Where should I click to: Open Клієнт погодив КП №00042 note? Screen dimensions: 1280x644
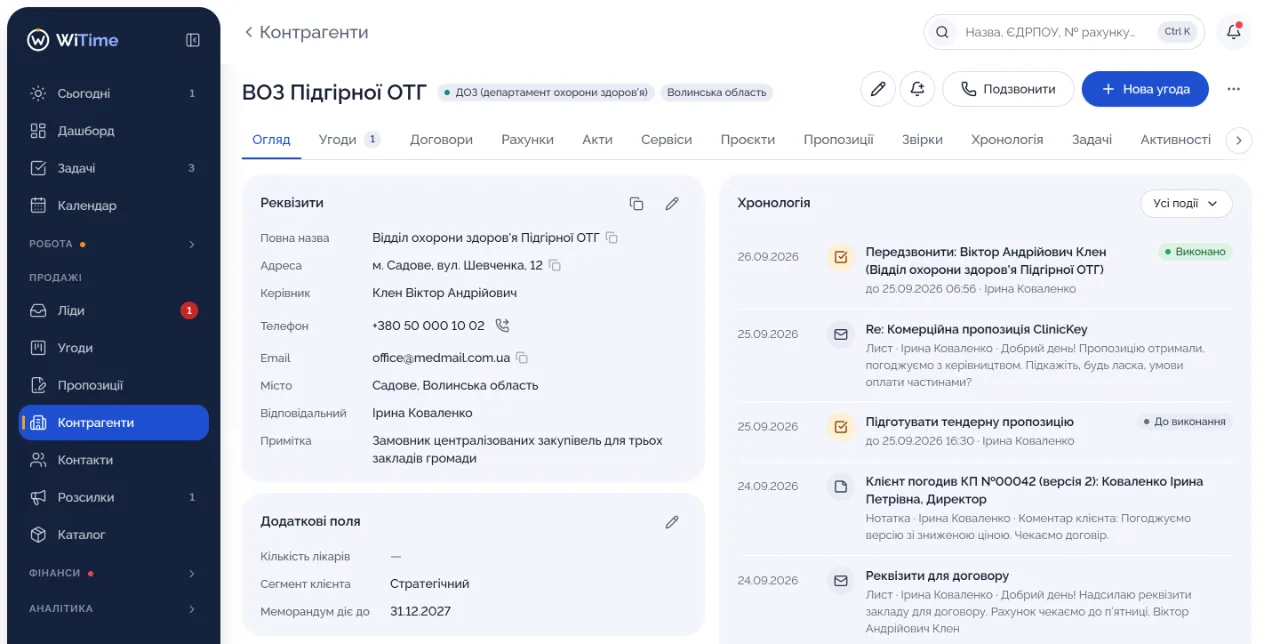tap(1034, 490)
